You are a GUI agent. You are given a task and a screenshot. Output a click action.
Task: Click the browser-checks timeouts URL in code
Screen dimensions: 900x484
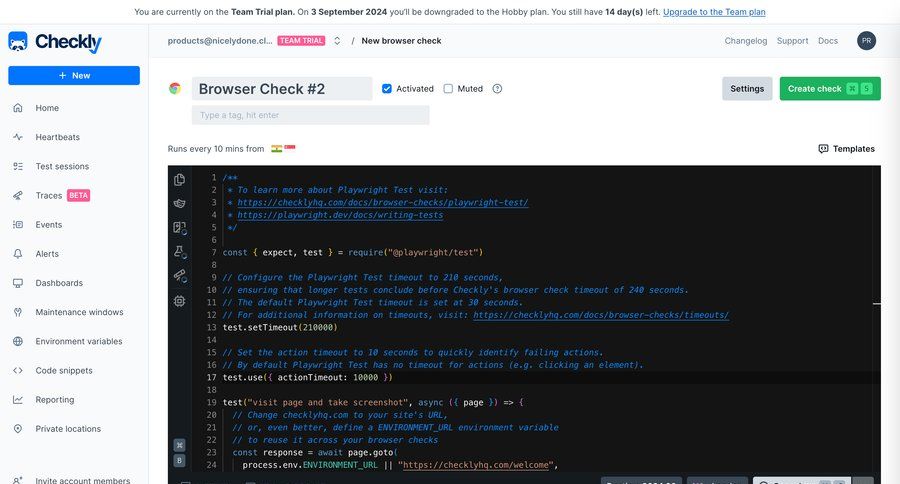601,315
